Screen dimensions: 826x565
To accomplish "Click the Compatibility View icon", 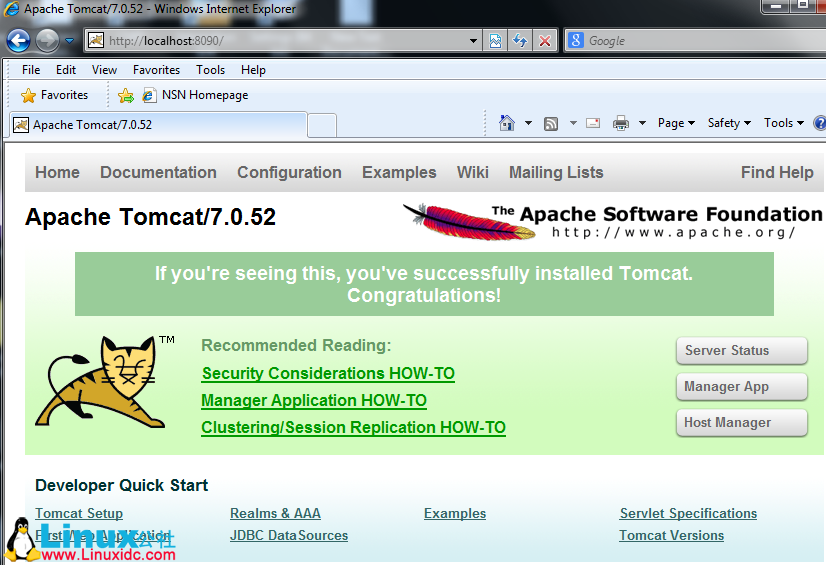I will [495, 41].
